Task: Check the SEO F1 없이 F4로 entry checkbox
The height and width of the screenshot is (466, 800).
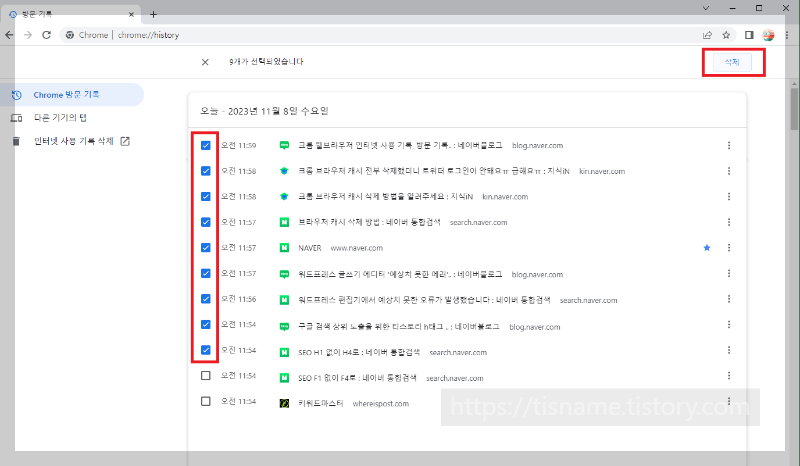Action: [206, 376]
